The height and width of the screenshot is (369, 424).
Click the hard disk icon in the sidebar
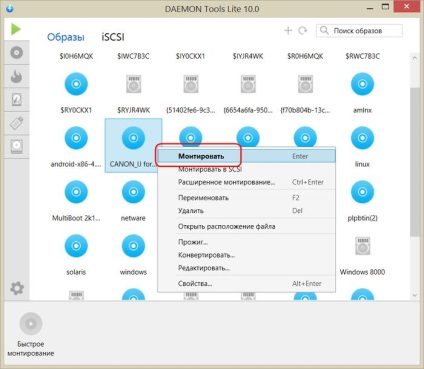(x=16, y=146)
